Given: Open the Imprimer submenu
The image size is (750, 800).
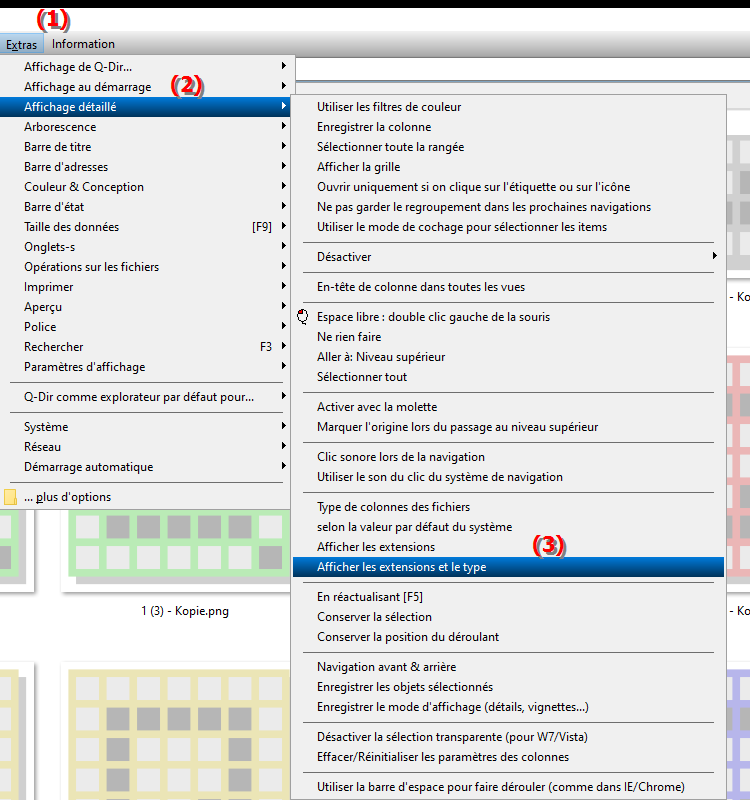Looking at the screenshot, I should pos(145,287).
